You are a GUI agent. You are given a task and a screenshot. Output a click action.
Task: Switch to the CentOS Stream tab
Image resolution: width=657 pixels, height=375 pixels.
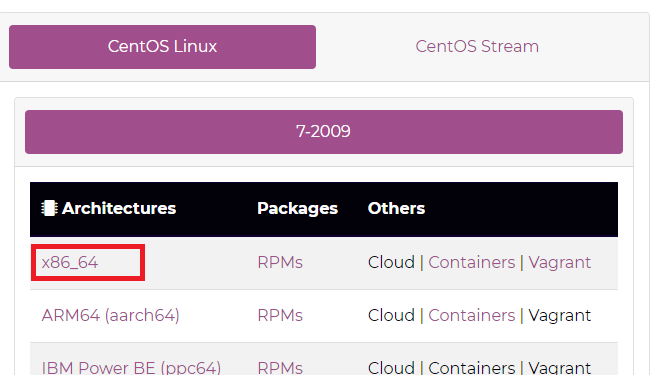pos(477,47)
